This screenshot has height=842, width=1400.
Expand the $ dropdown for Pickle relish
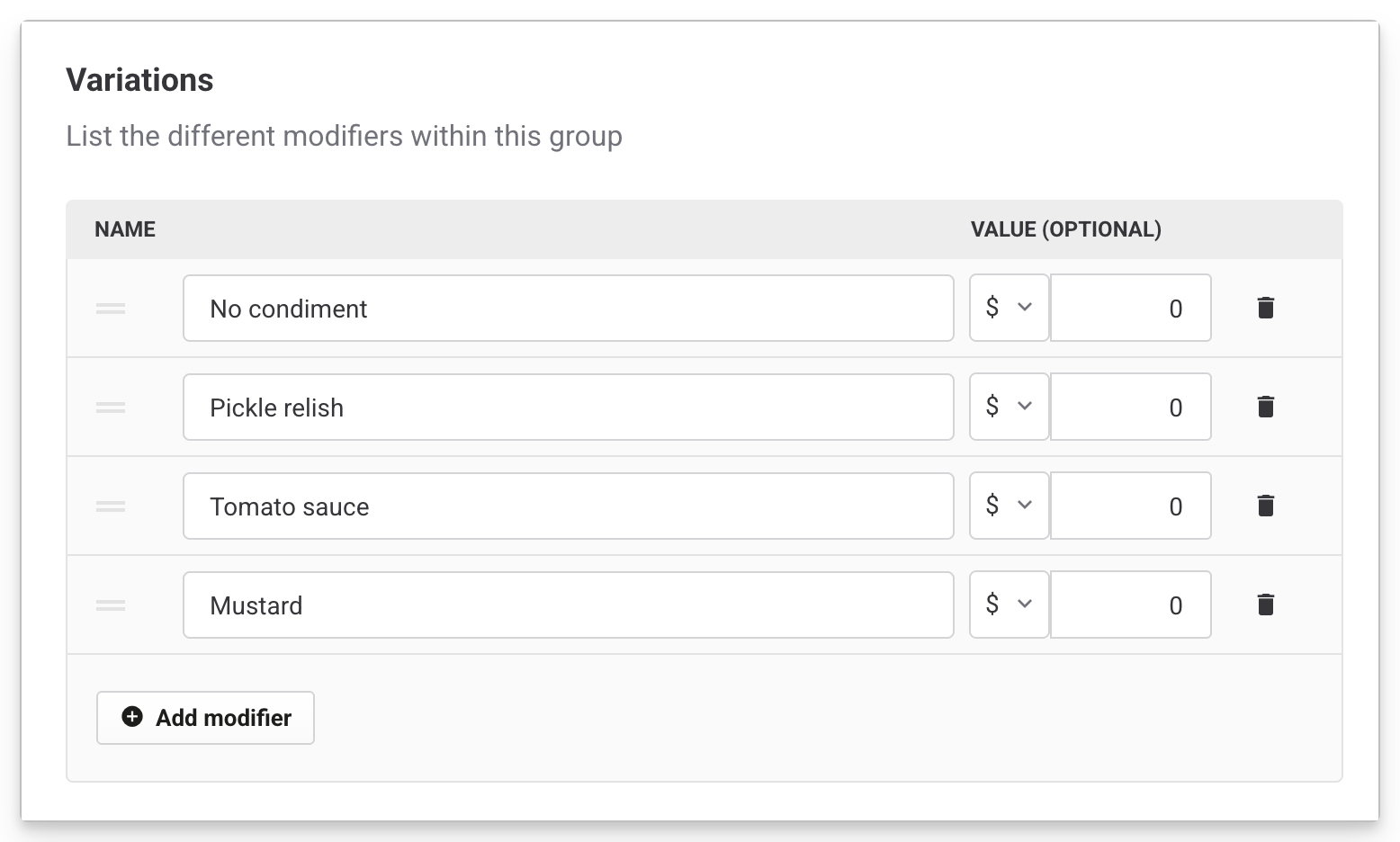(x=1009, y=407)
